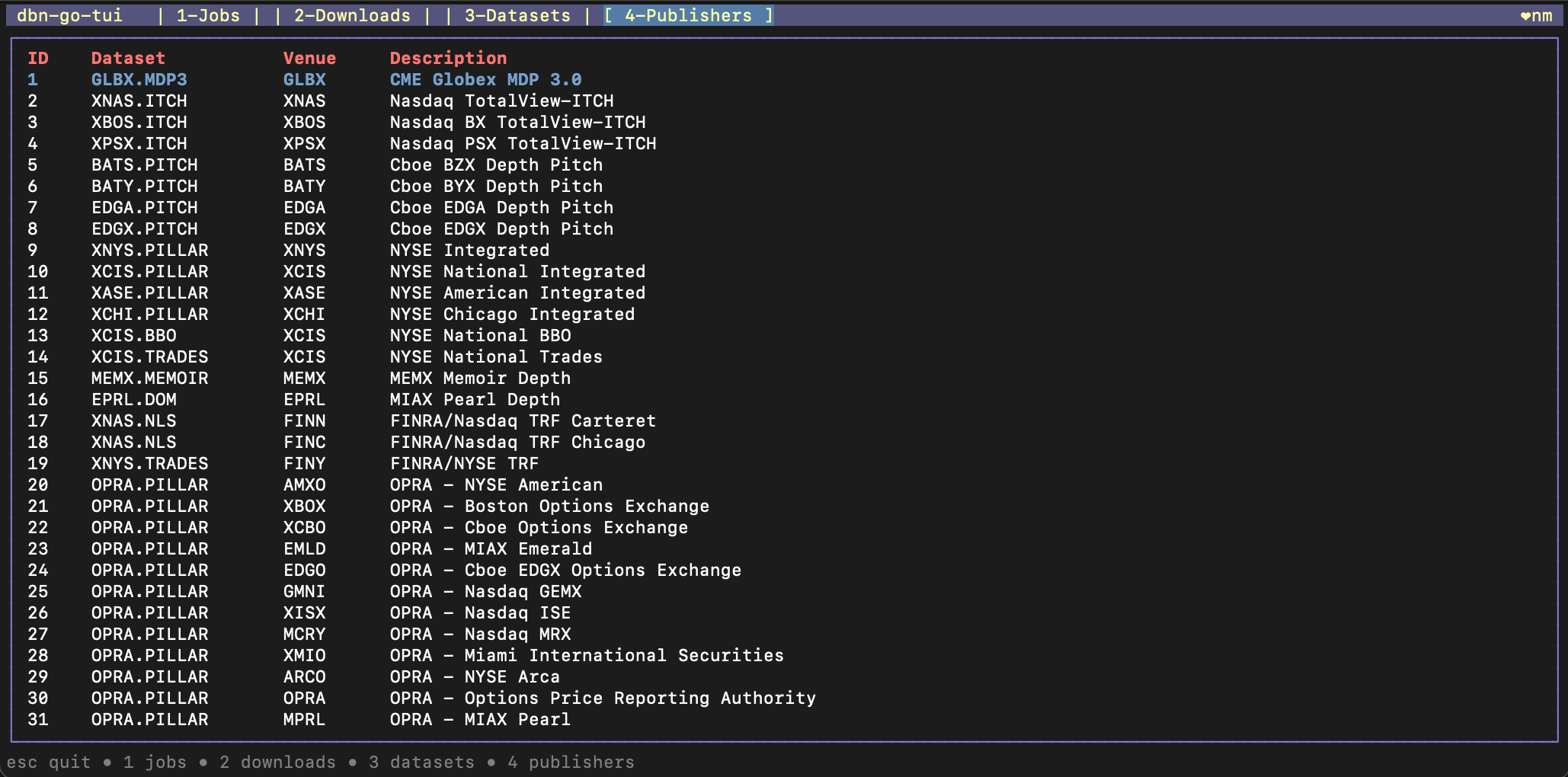Click the MPRL venue cell
Screen dimensions: 1568x777
point(304,719)
